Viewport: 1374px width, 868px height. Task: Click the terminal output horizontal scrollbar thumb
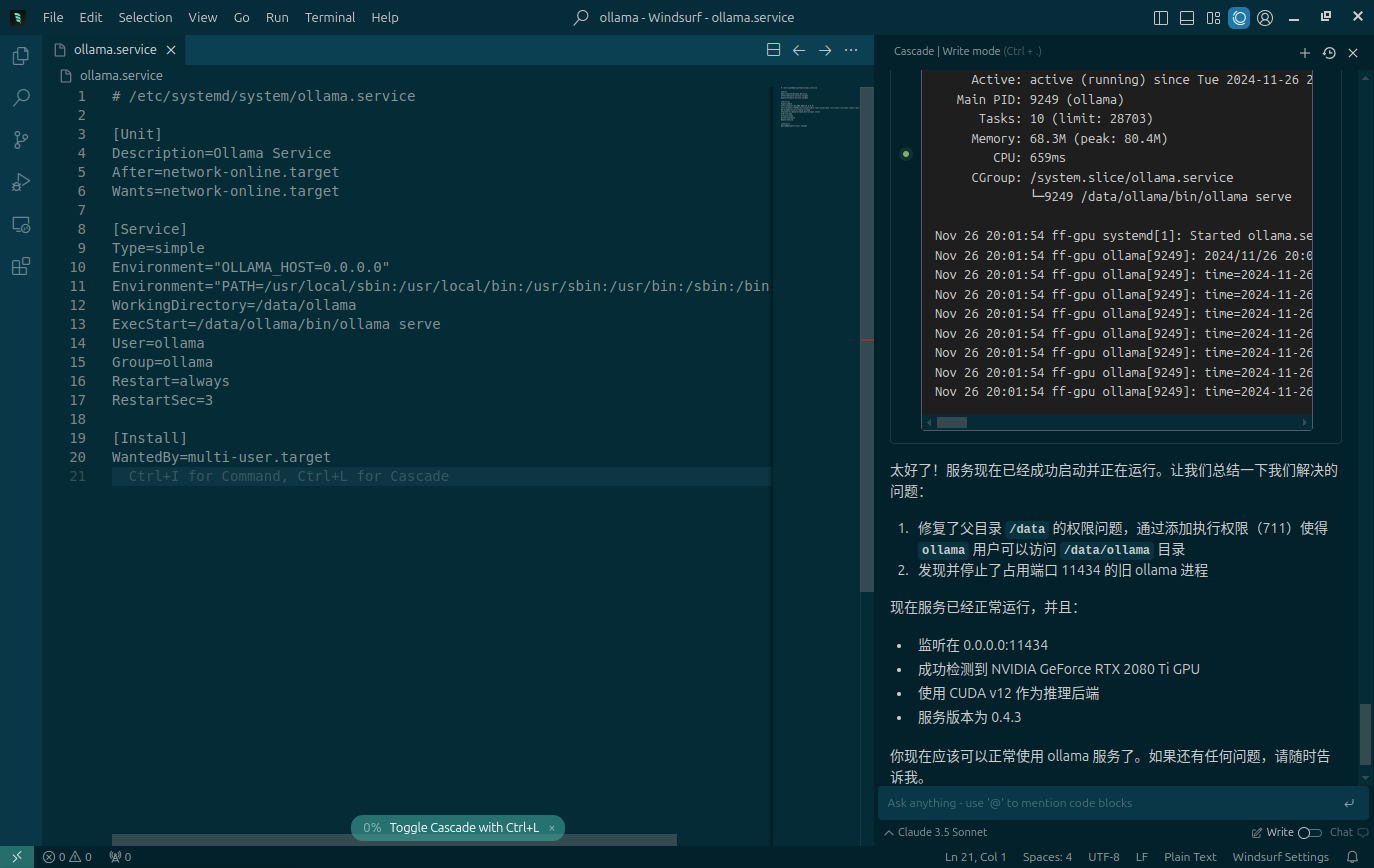pos(951,422)
